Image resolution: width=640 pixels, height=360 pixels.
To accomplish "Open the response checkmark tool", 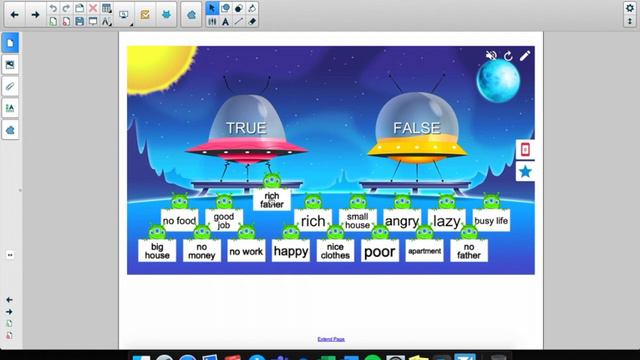I will (x=145, y=15).
